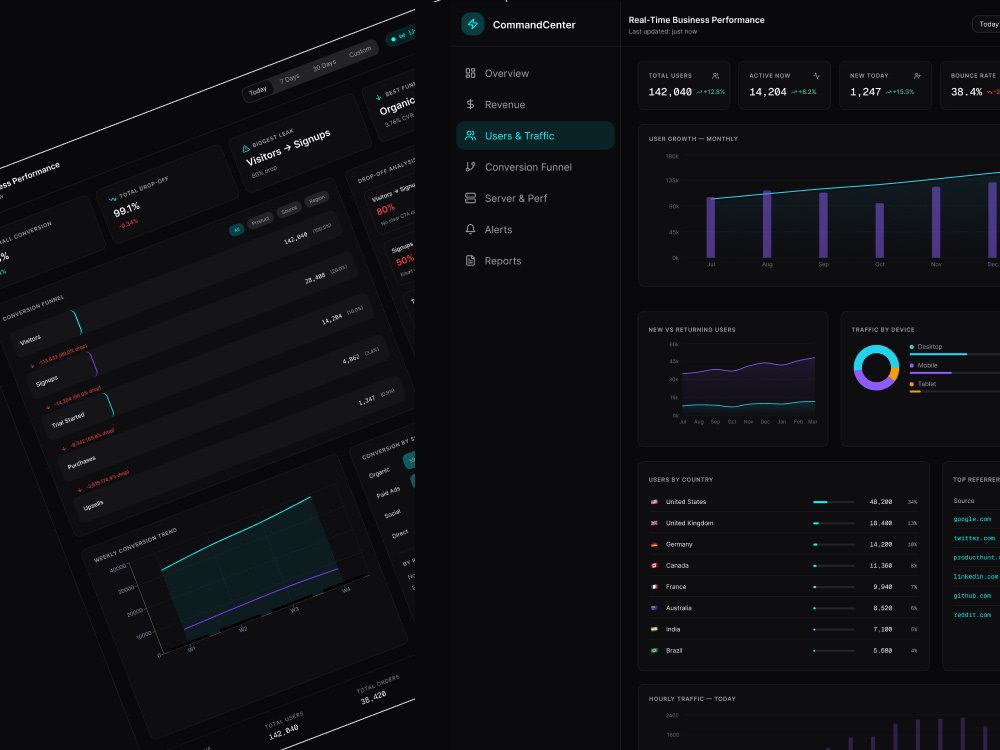Open the Alerts section
This screenshot has width=1000, height=750.
[535, 230]
